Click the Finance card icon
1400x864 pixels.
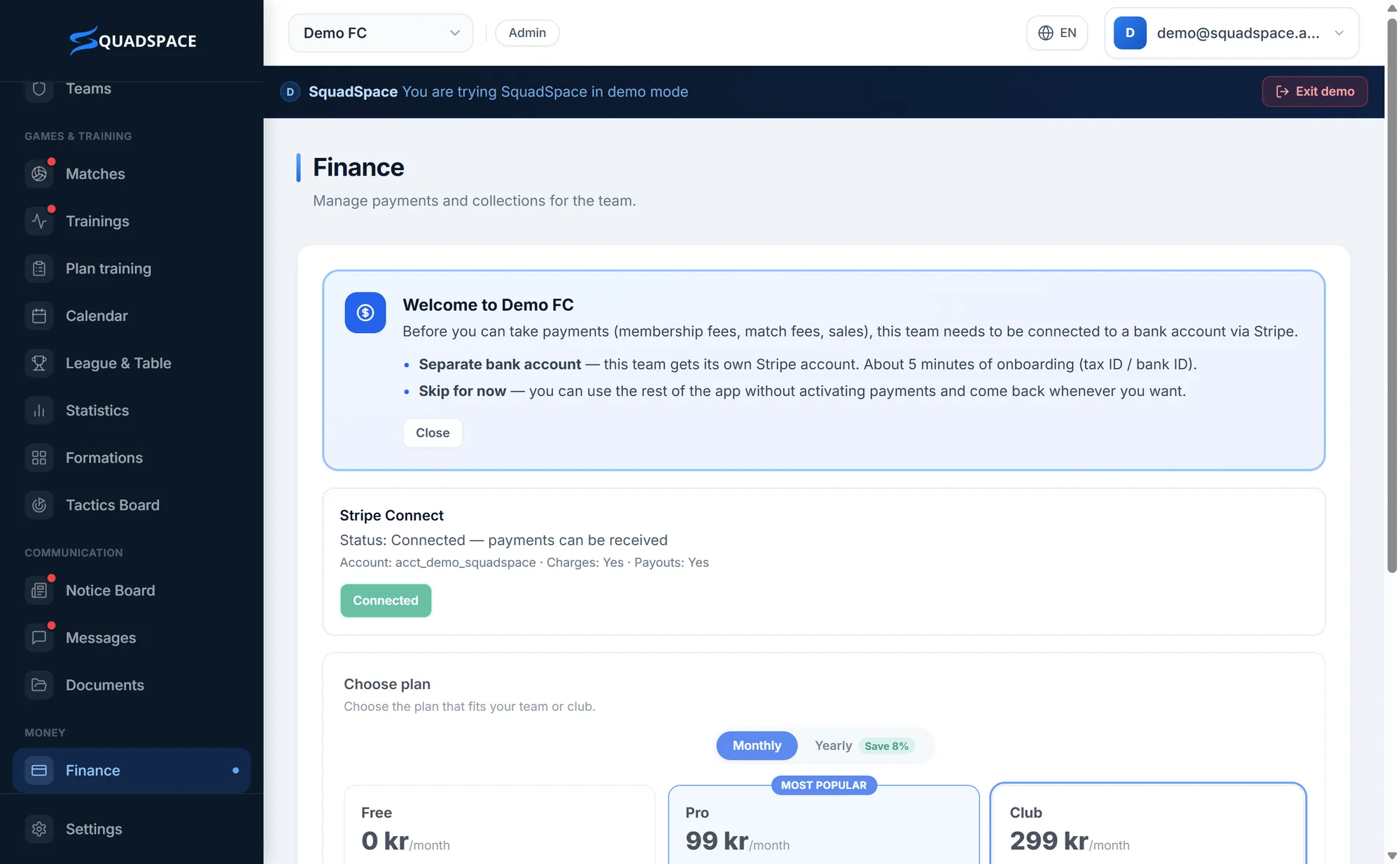39,770
